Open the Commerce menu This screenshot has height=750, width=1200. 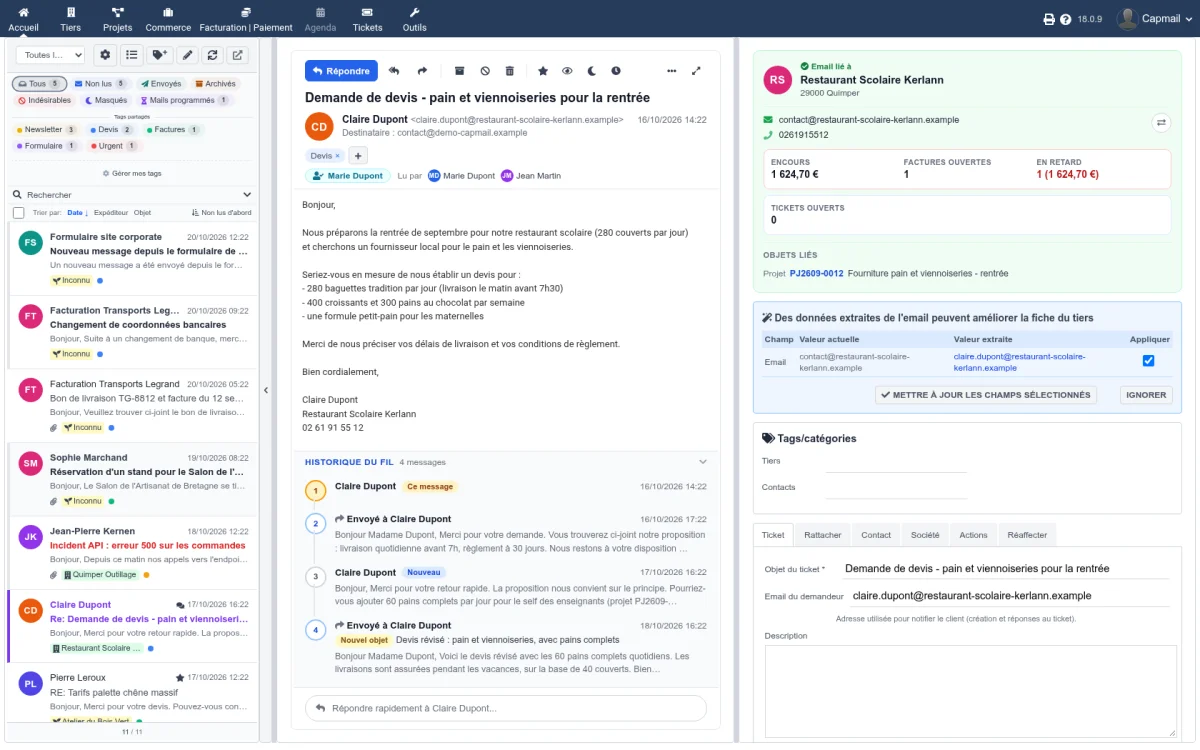pyautogui.click(x=168, y=19)
